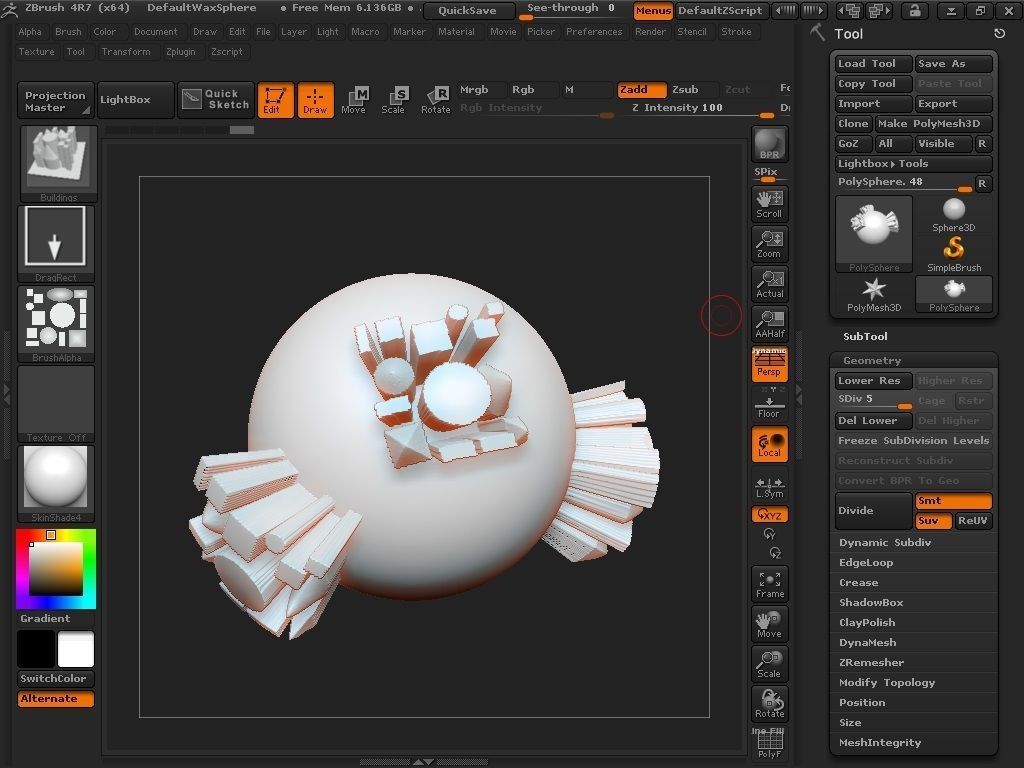Set canvas to Actual size icon
1024x768 pixels.
click(x=769, y=284)
